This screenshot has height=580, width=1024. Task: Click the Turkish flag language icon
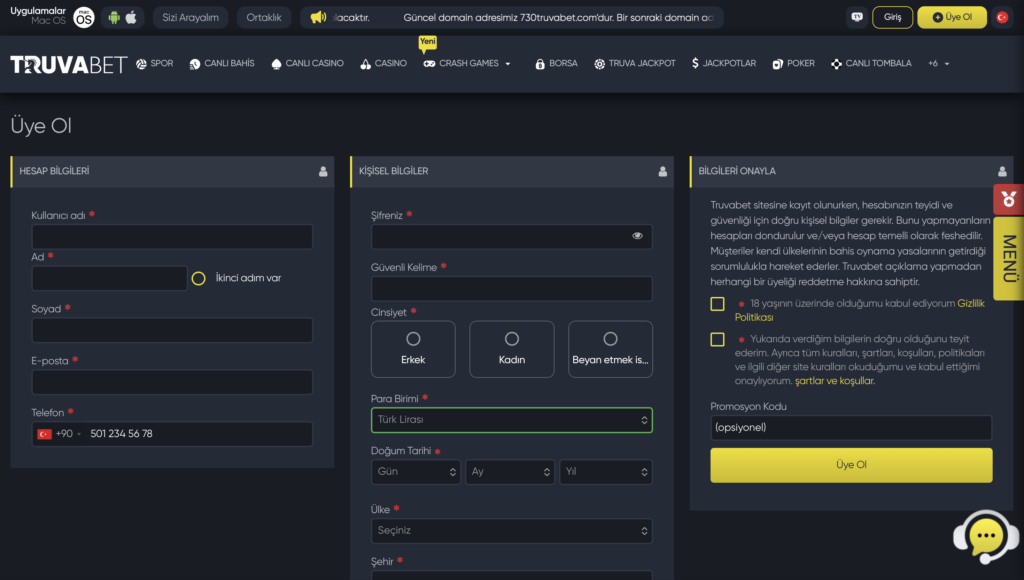[x=1000, y=17]
